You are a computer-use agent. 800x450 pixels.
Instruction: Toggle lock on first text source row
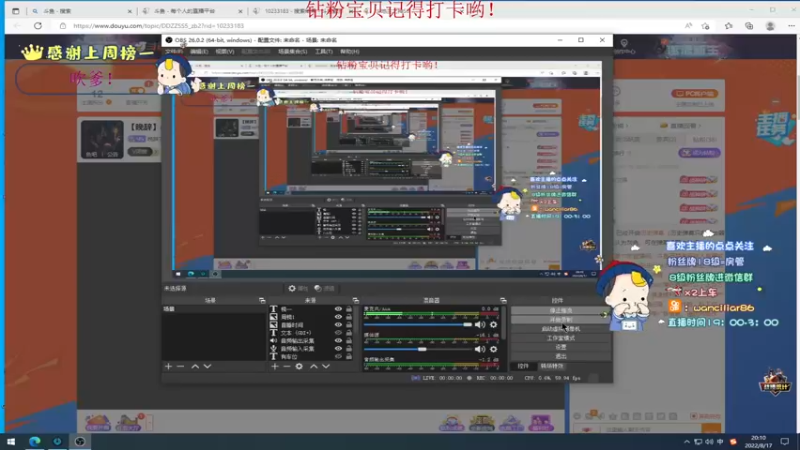349,309
